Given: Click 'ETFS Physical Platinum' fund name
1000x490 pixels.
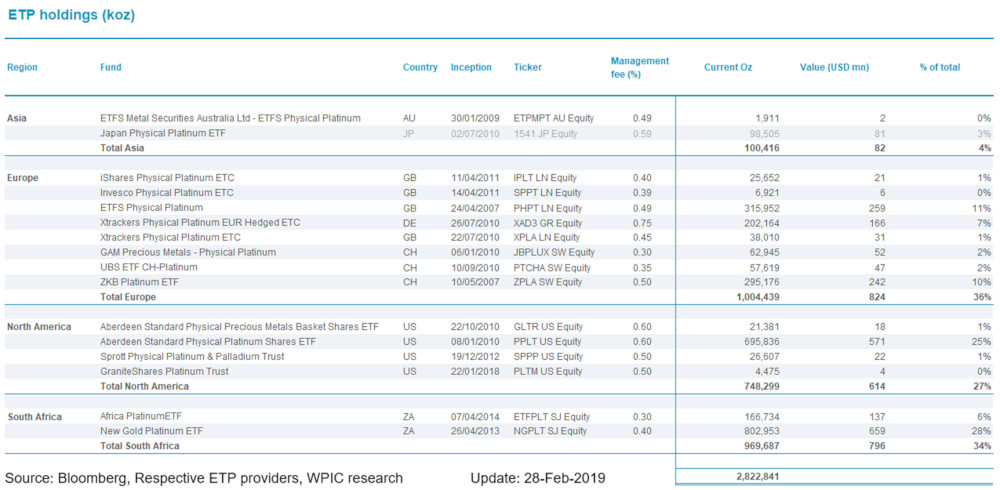Looking at the screenshot, I should pyautogui.click(x=152, y=207).
